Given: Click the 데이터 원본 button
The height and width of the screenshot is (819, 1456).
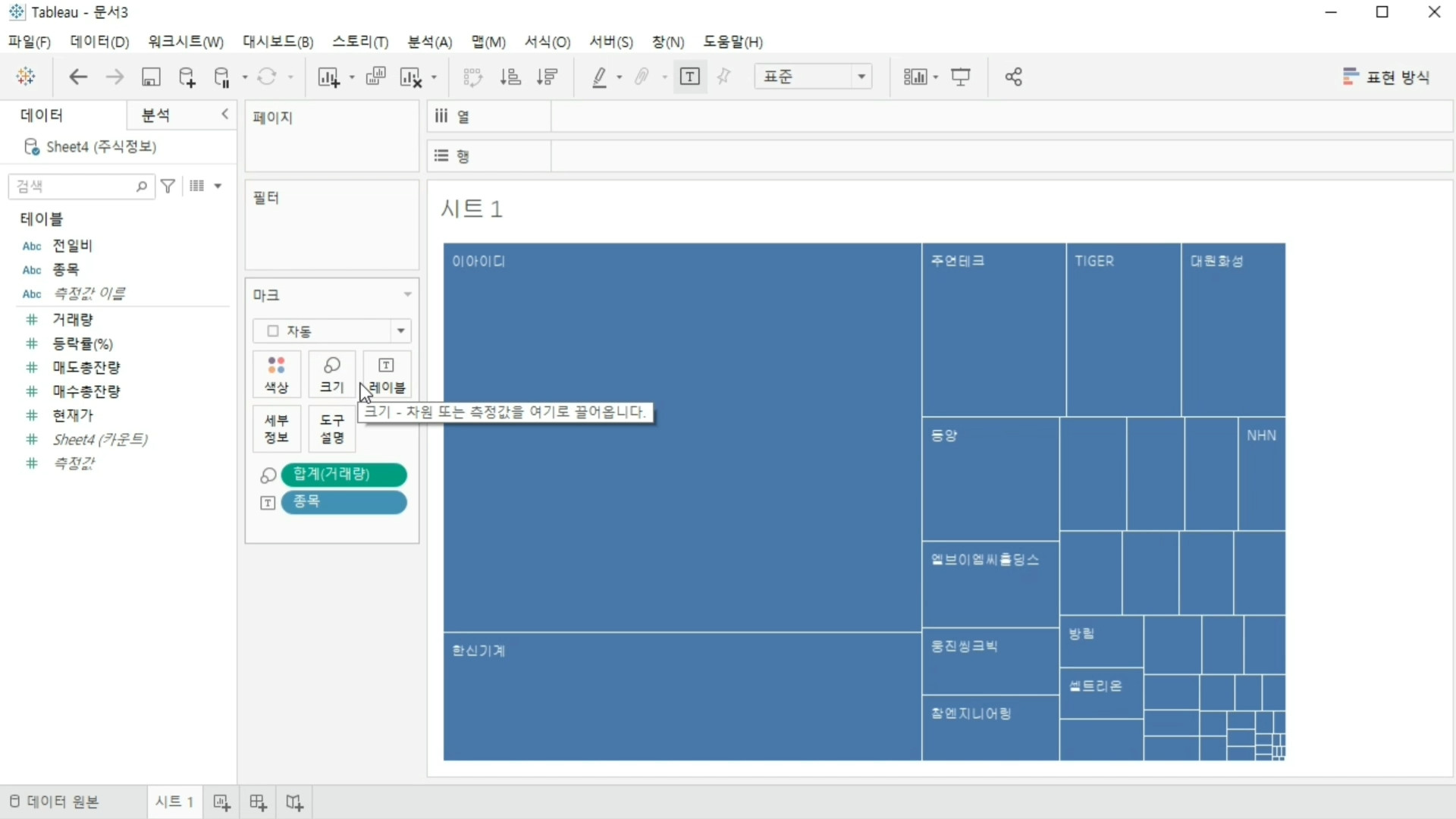Looking at the screenshot, I should pyautogui.click(x=55, y=802).
